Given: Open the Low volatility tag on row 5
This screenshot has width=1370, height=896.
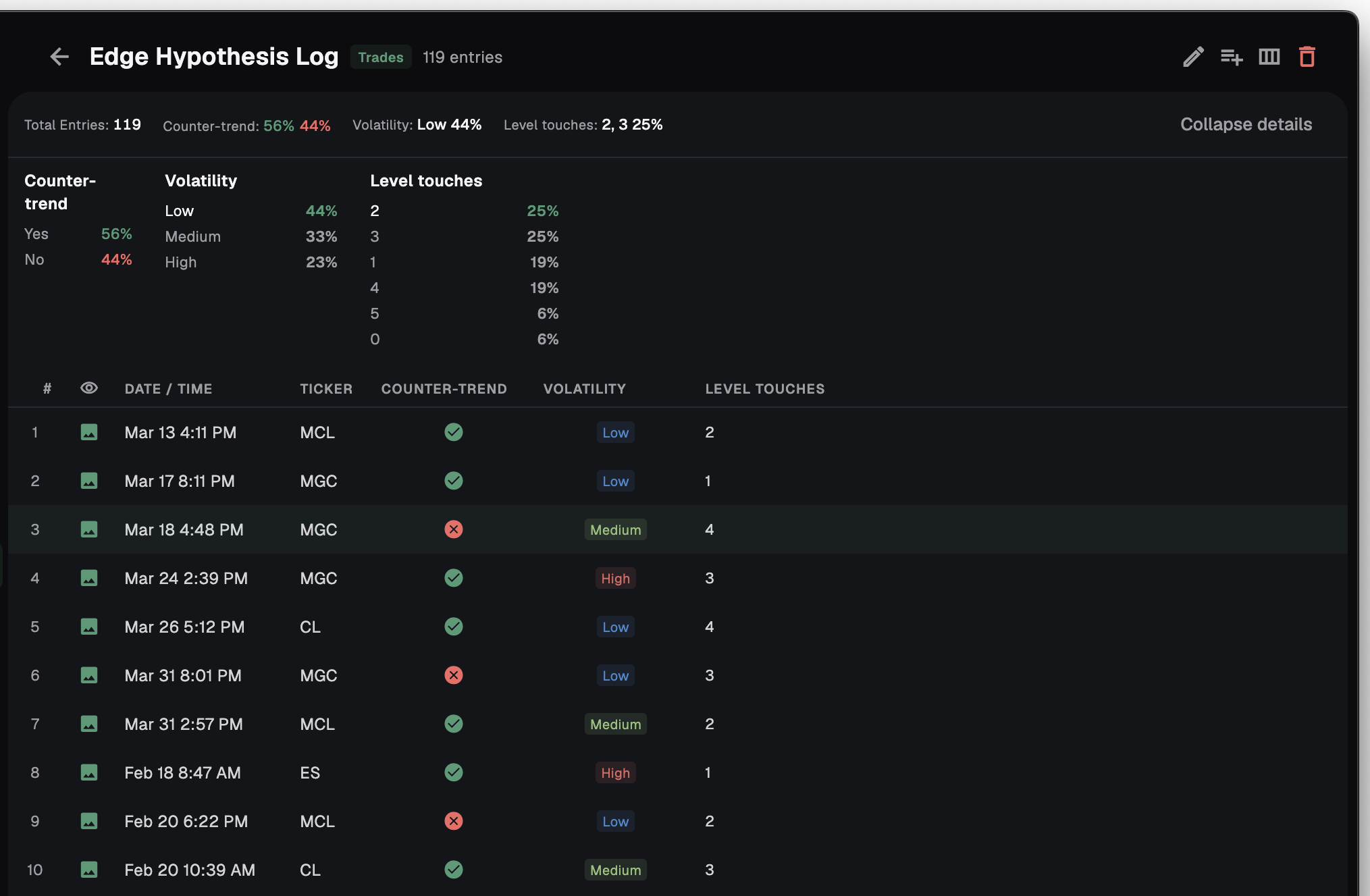Looking at the screenshot, I should (x=616, y=627).
